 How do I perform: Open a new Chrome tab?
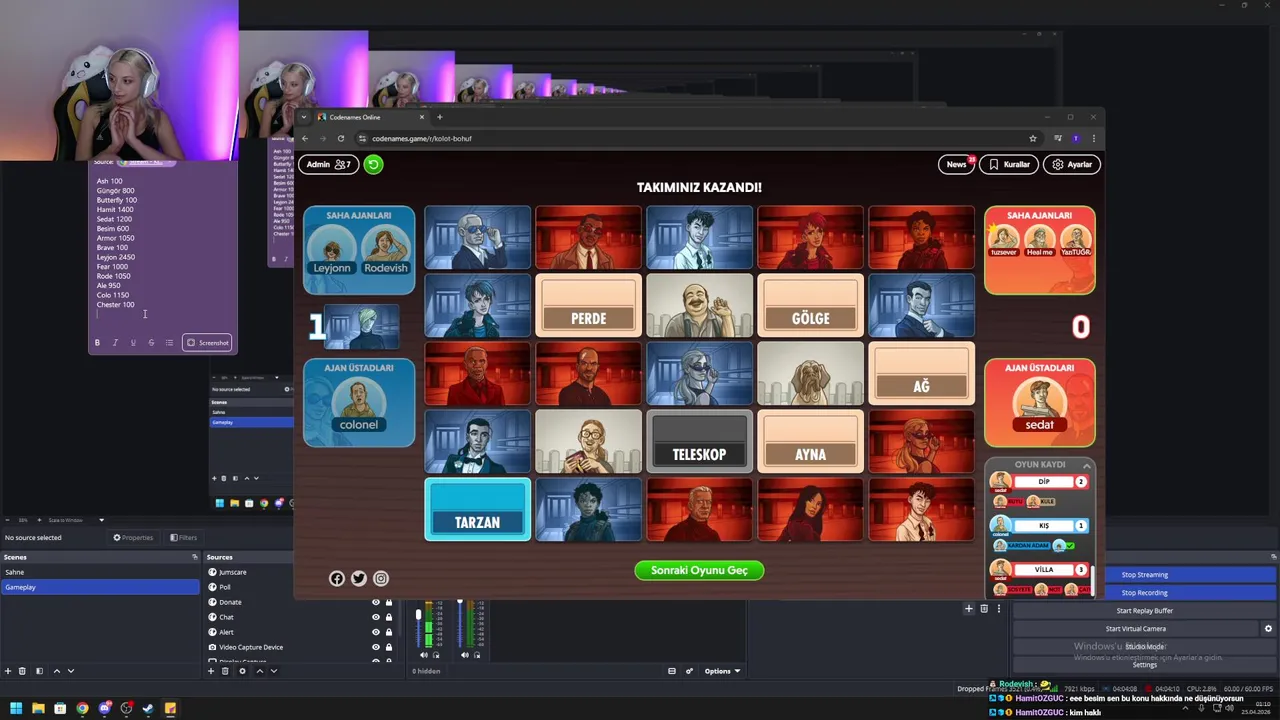pyautogui.click(x=439, y=117)
